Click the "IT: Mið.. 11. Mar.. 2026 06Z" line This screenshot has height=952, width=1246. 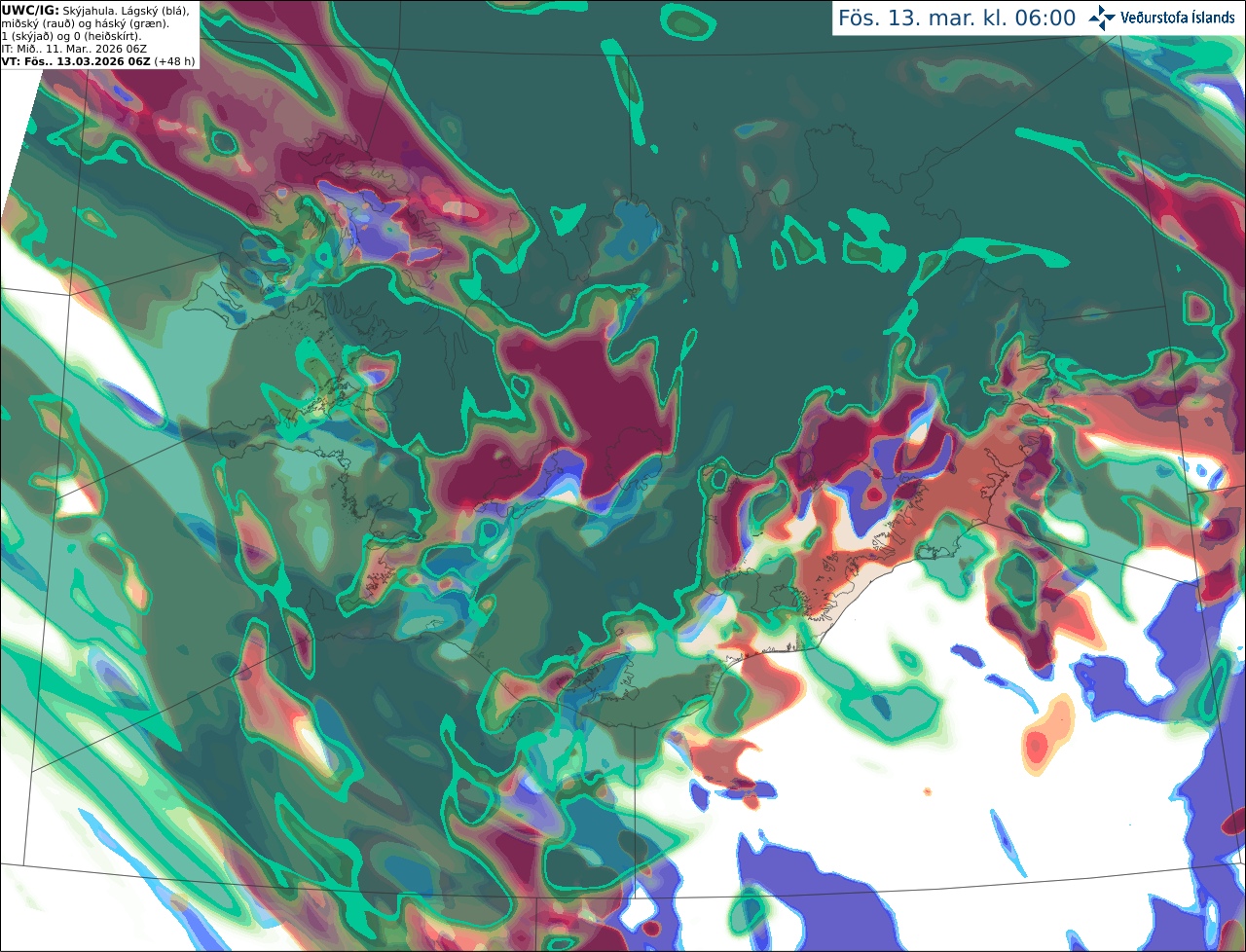[x=74, y=49]
